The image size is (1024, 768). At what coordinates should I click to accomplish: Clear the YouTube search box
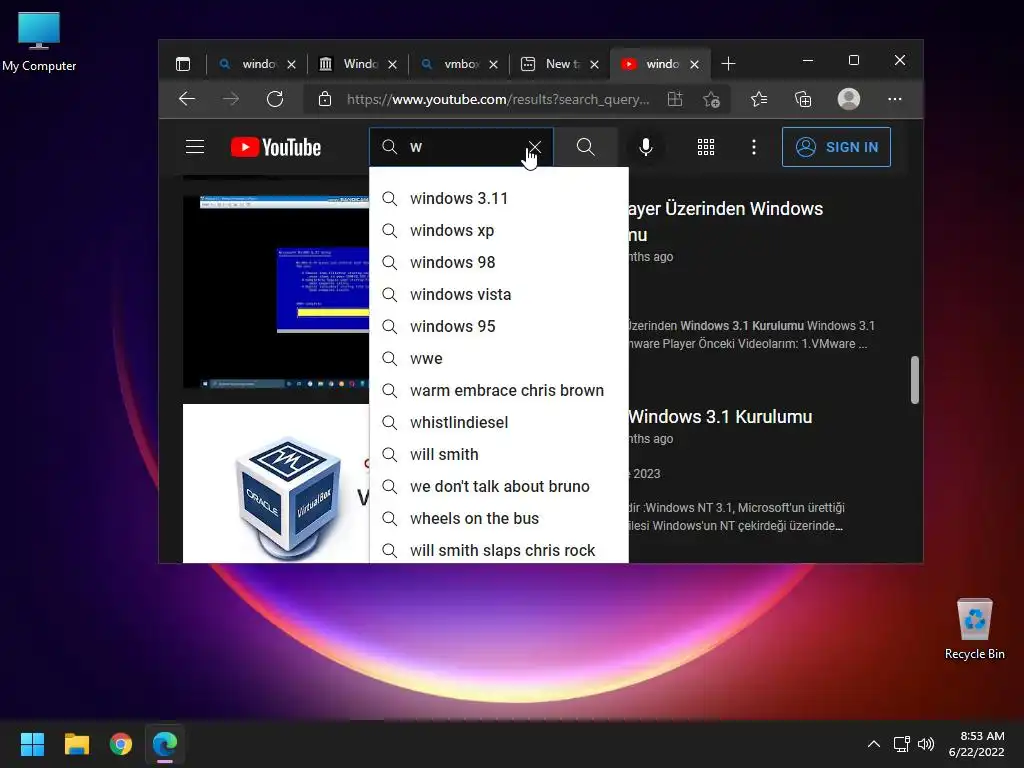535,147
